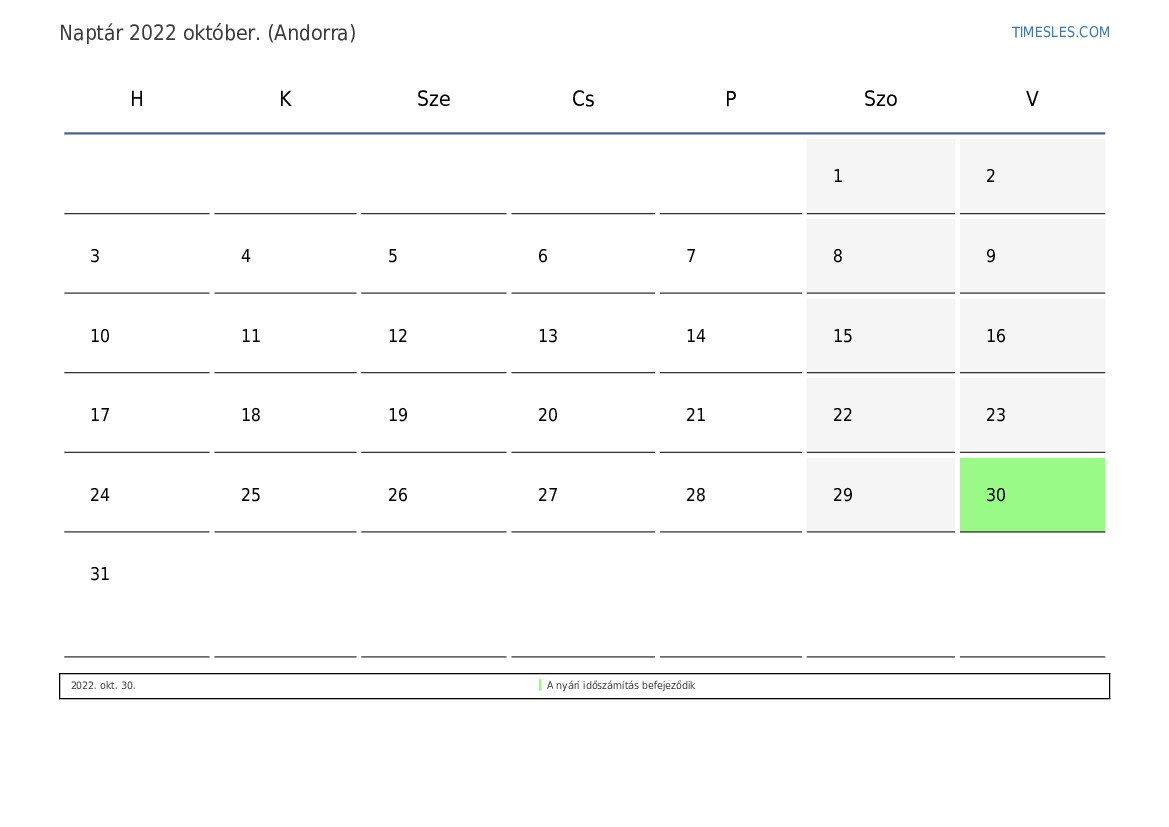This screenshot has width=1169, height=827.
Task: Click day 29 in the calendar
Action: [880, 495]
